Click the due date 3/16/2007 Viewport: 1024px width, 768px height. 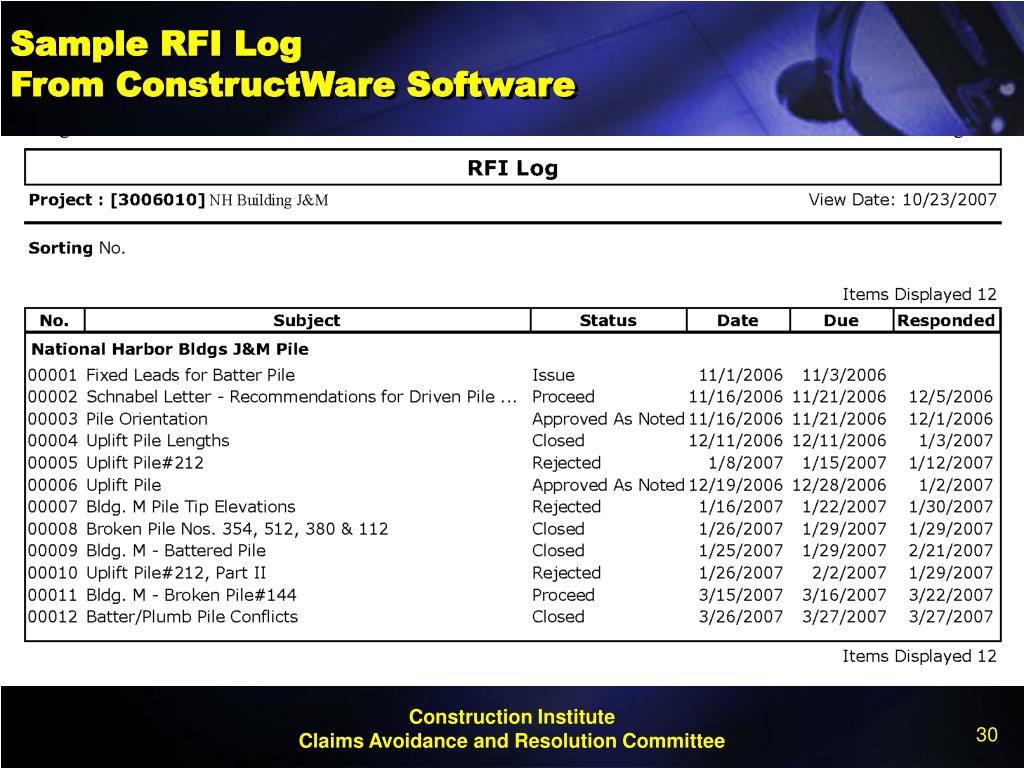click(x=844, y=595)
